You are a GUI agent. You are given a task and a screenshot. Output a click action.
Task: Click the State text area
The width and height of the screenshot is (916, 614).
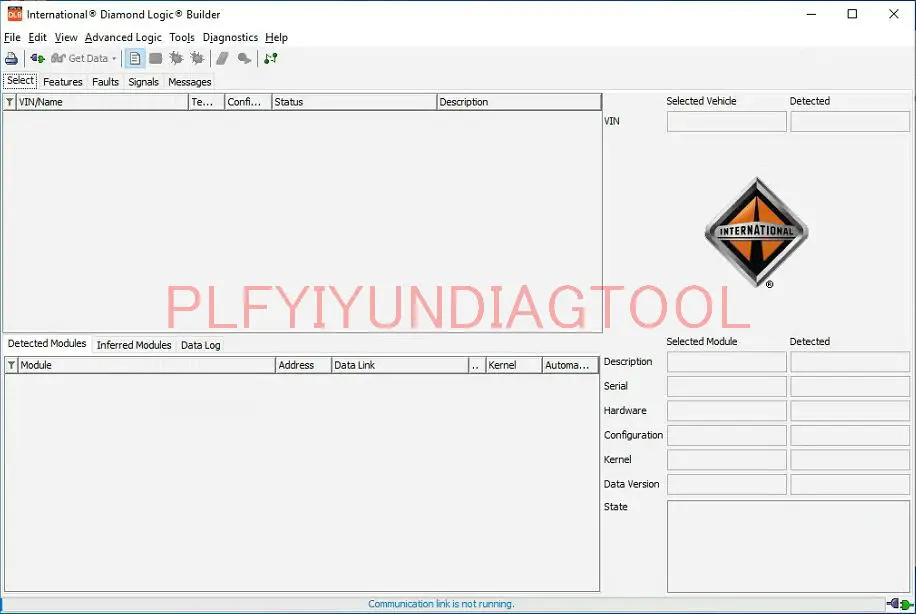789,547
